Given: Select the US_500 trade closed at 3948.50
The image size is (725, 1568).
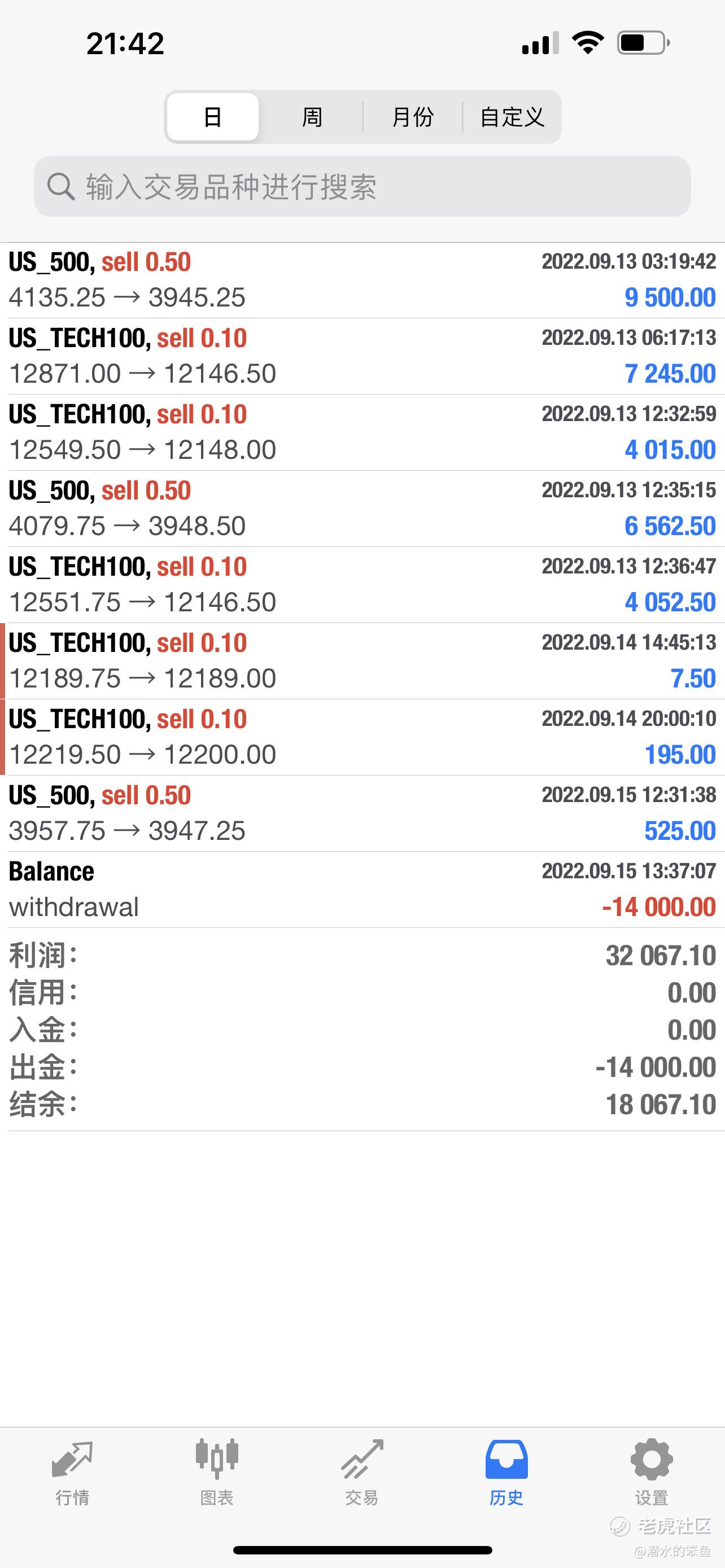Looking at the screenshot, I should pyautogui.click(x=362, y=508).
